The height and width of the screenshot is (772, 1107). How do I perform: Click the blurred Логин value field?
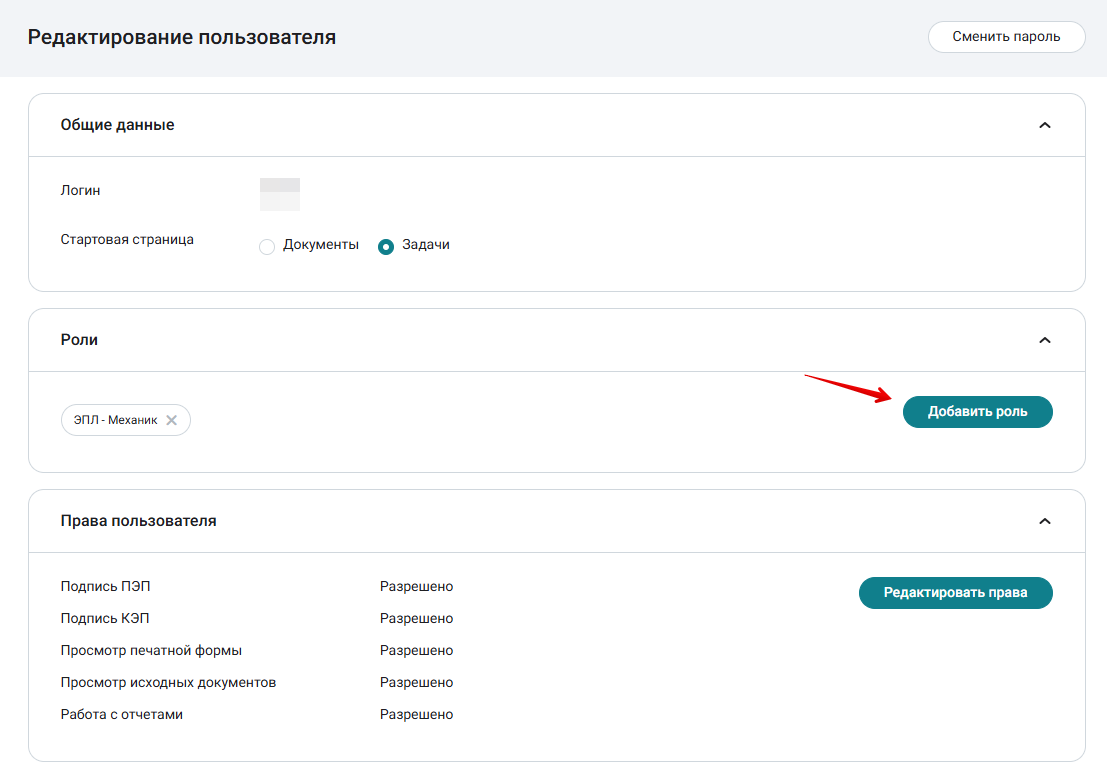[280, 194]
